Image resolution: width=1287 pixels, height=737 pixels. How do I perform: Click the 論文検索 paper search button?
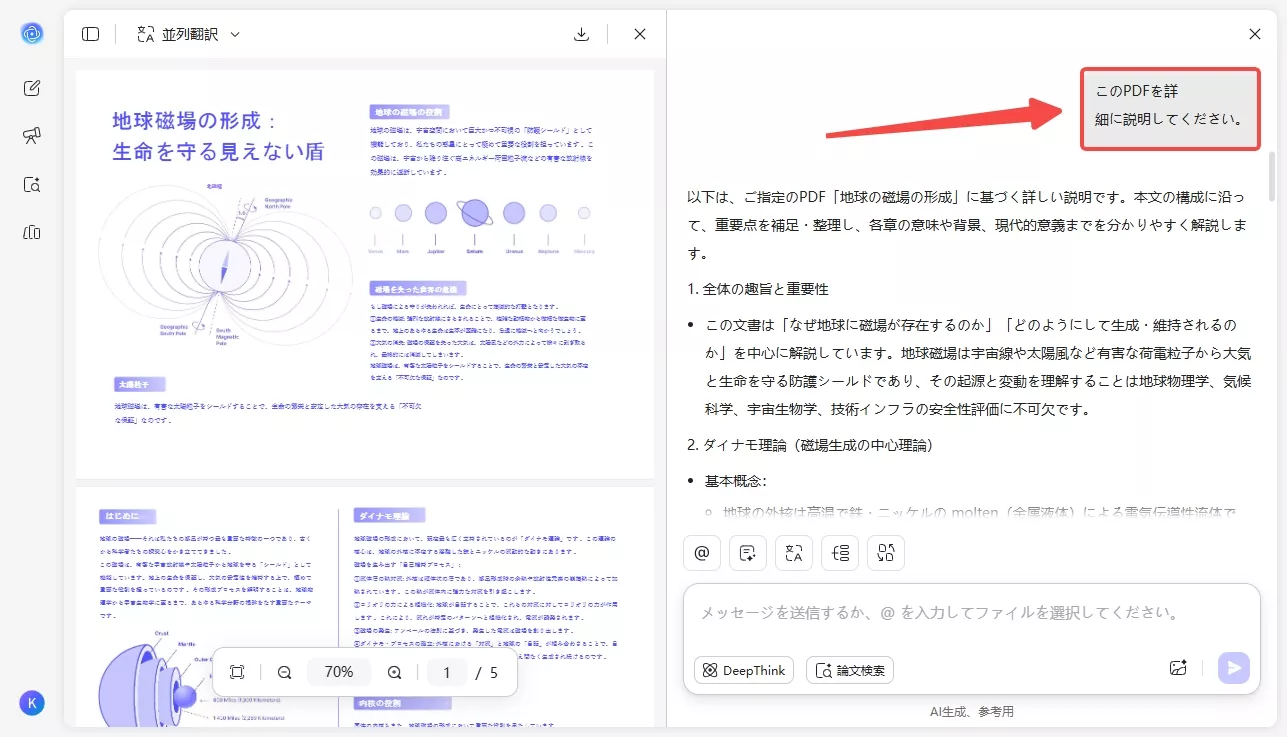click(851, 670)
